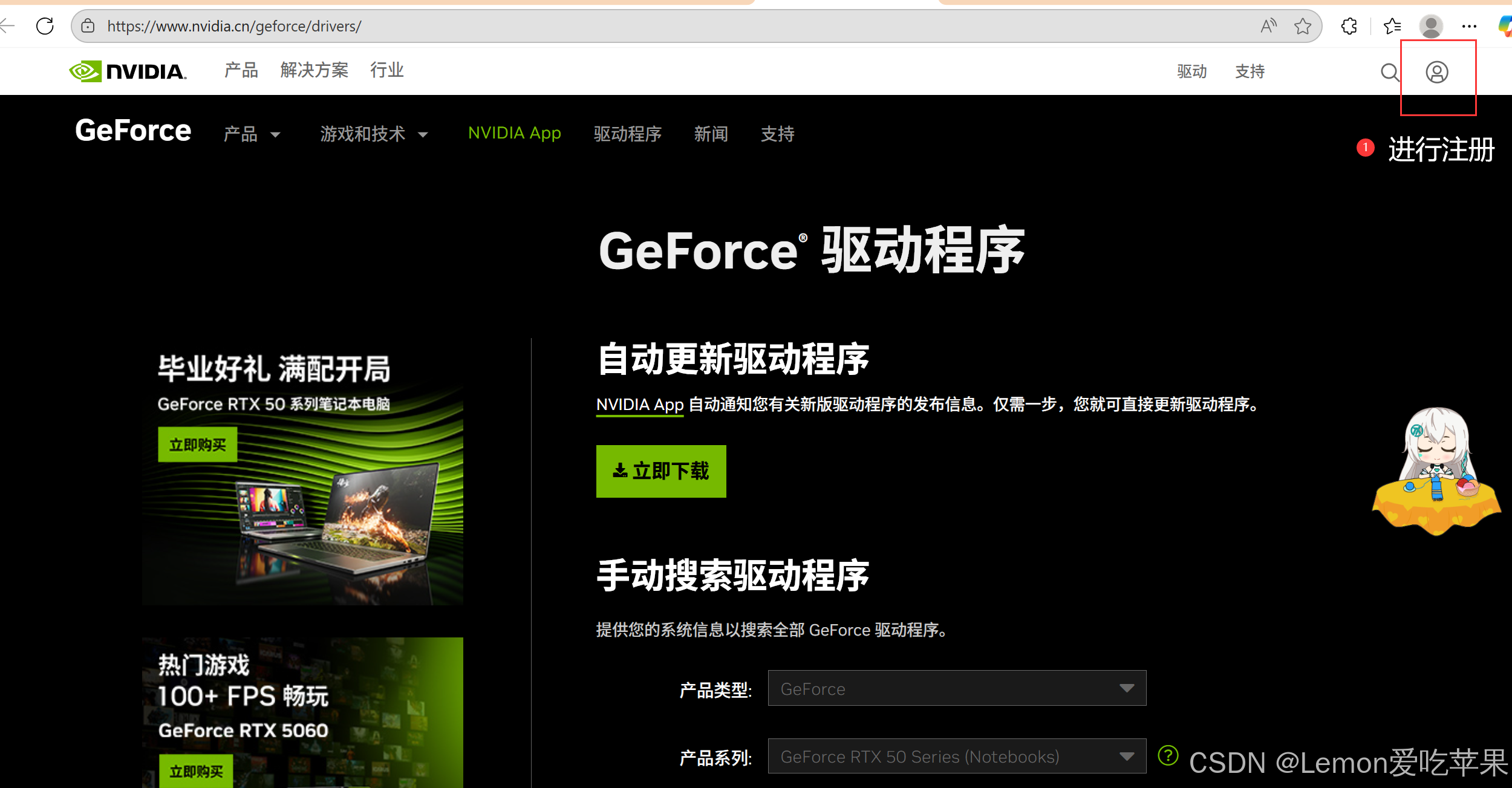This screenshot has height=788, width=1512.
Task: Go to 驱动 in the top bar
Action: tap(1192, 72)
